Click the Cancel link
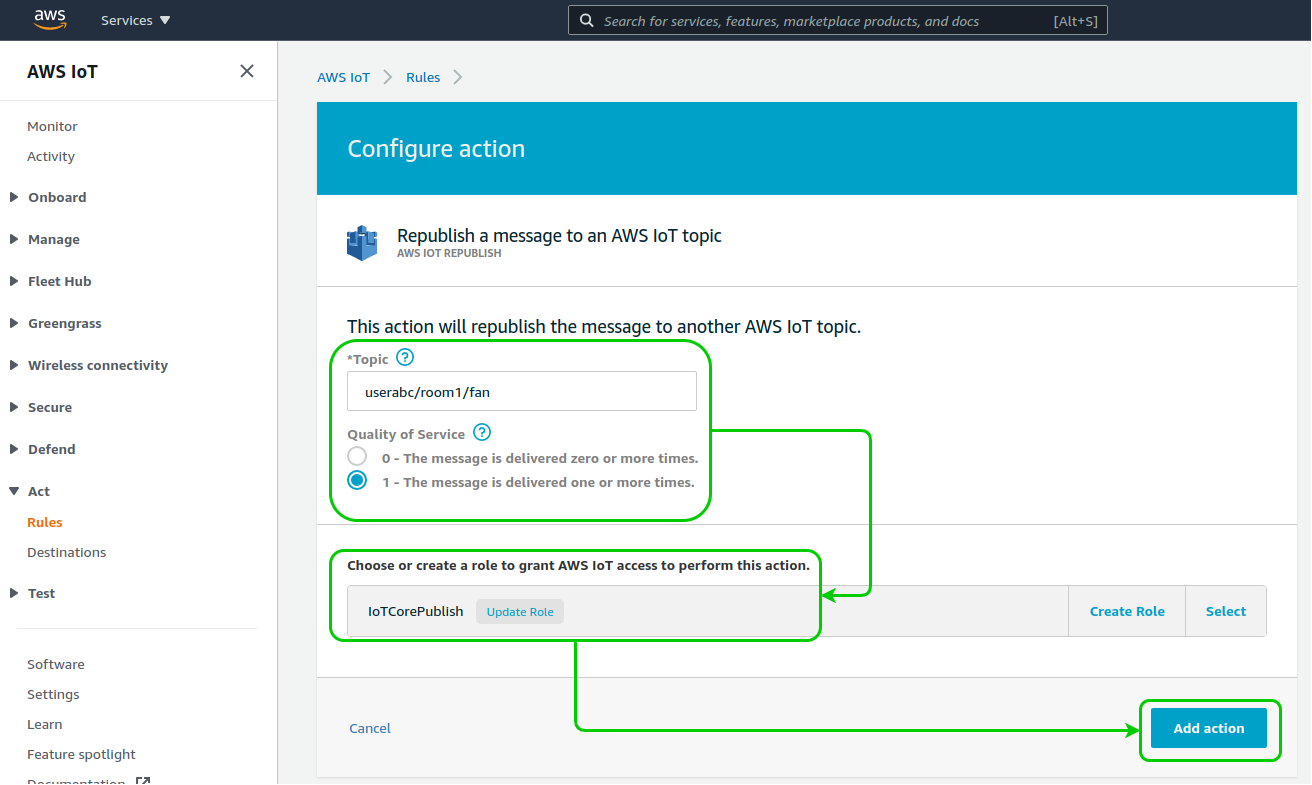The image size is (1312, 785). tap(370, 728)
